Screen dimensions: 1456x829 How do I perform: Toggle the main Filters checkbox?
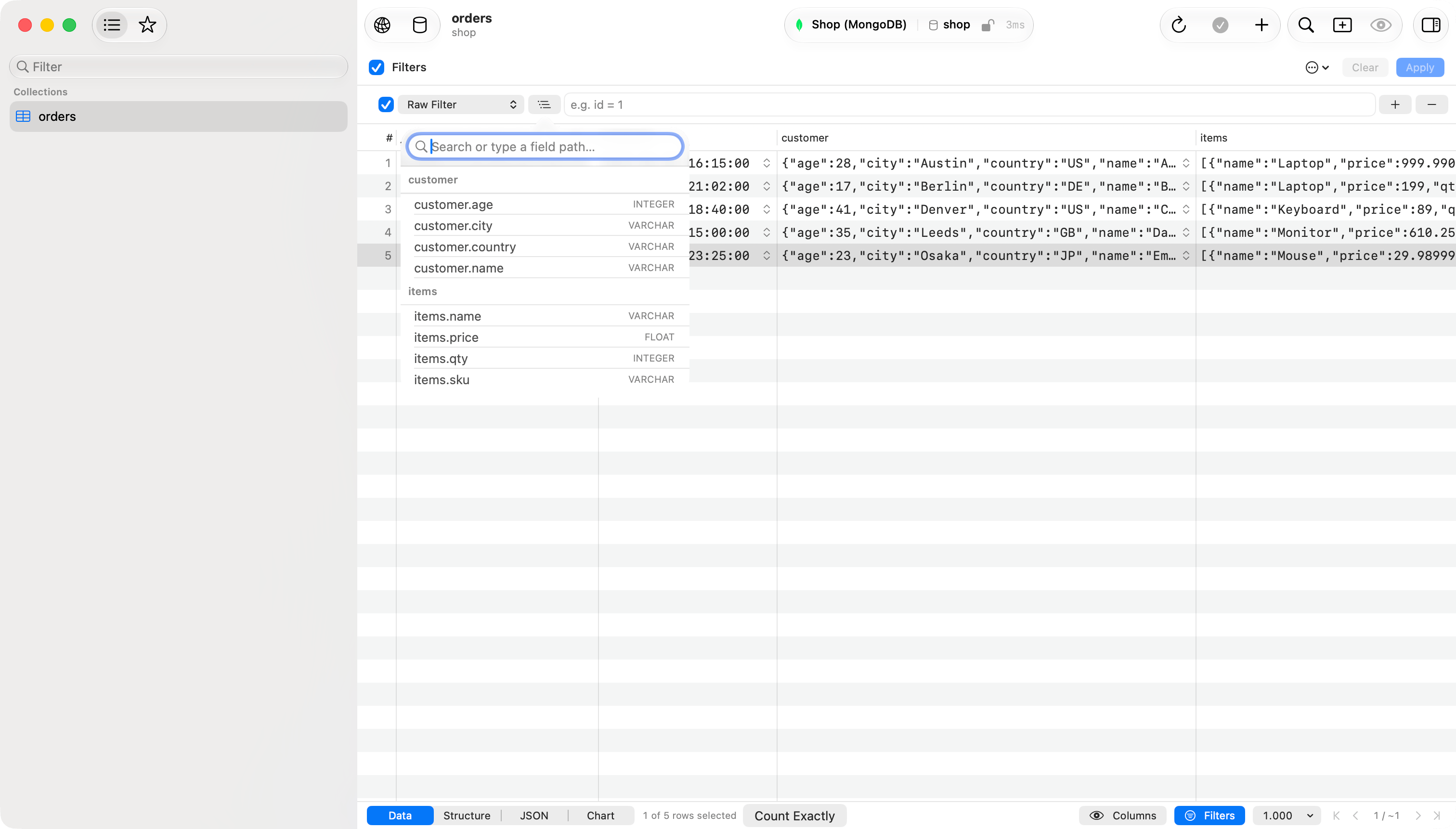pyautogui.click(x=377, y=67)
